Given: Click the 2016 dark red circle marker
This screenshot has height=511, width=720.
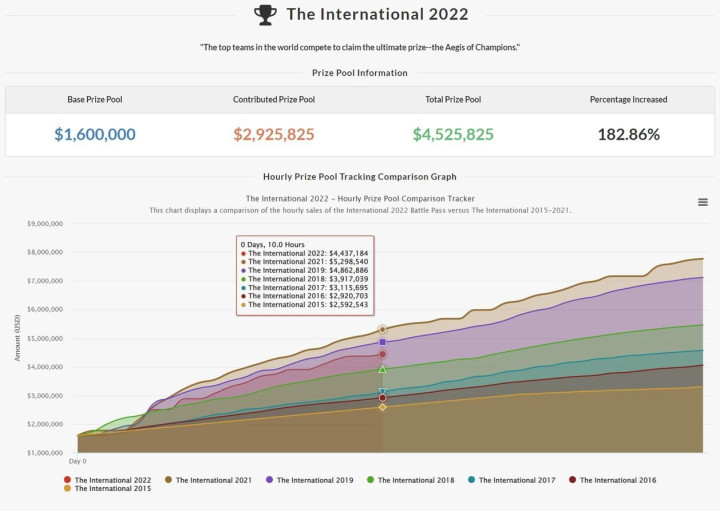Looking at the screenshot, I should (382, 398).
